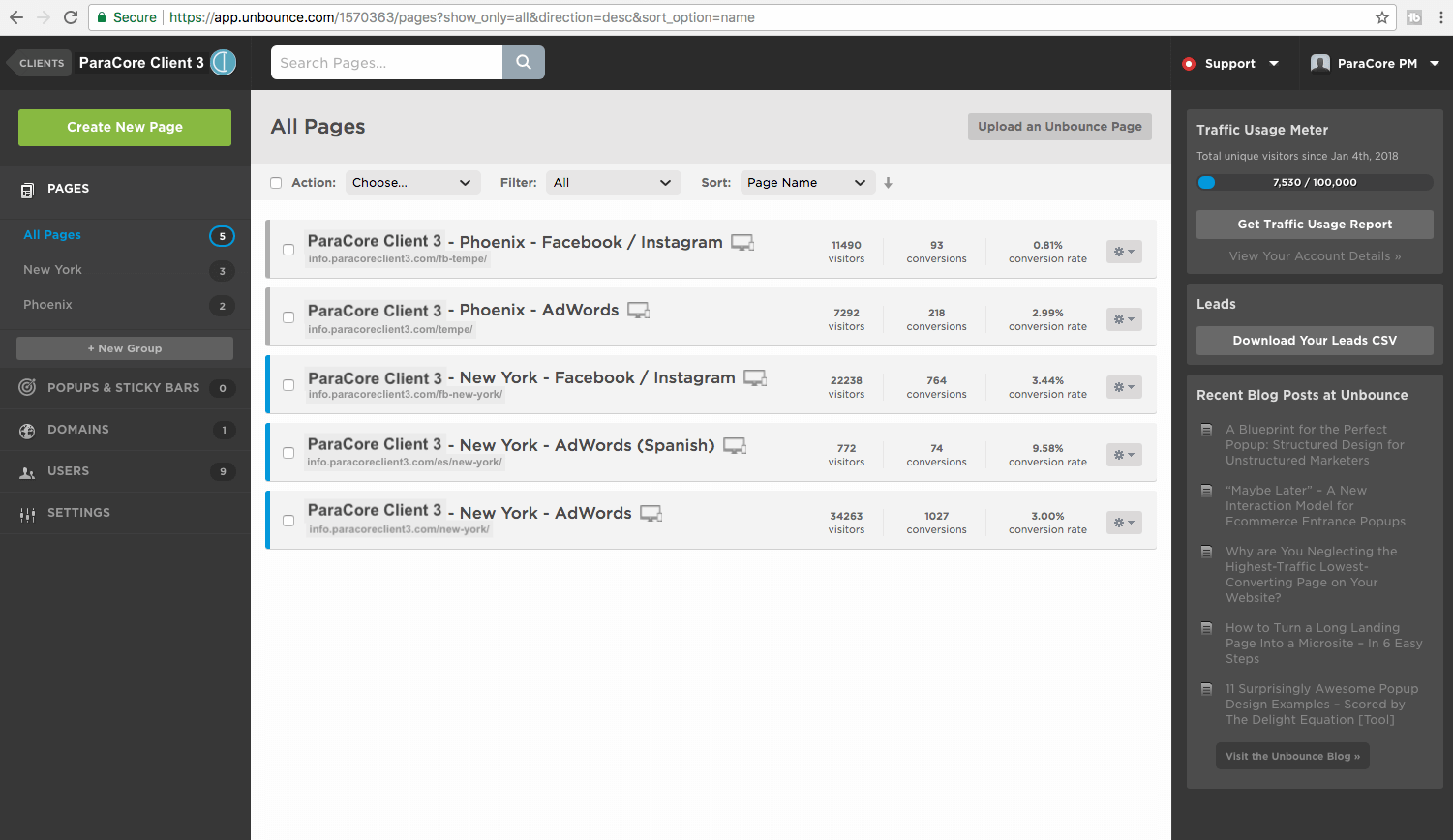
Task: Reload the page with refresh icon
Action: 71,17
